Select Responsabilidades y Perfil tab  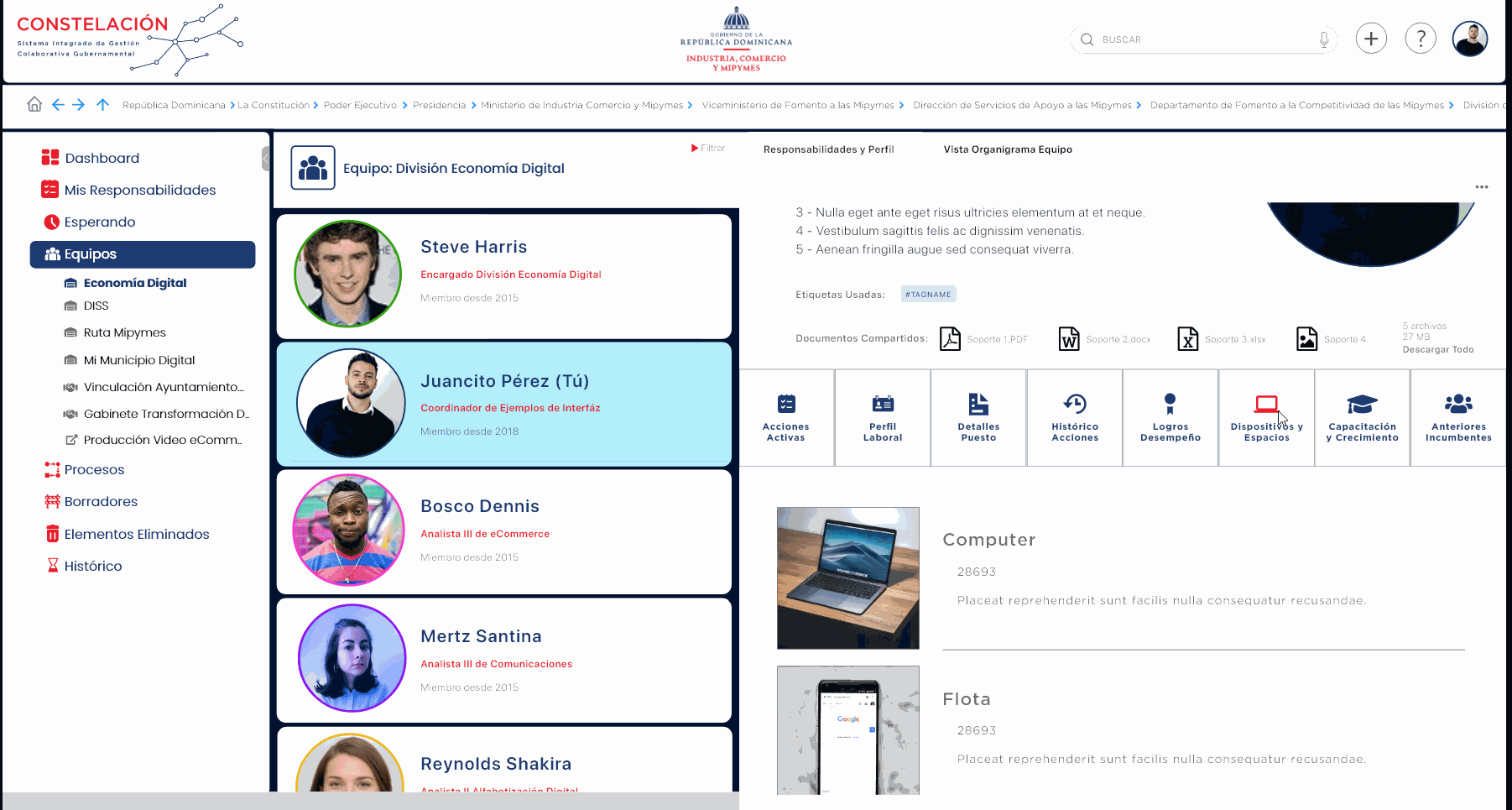tap(828, 149)
